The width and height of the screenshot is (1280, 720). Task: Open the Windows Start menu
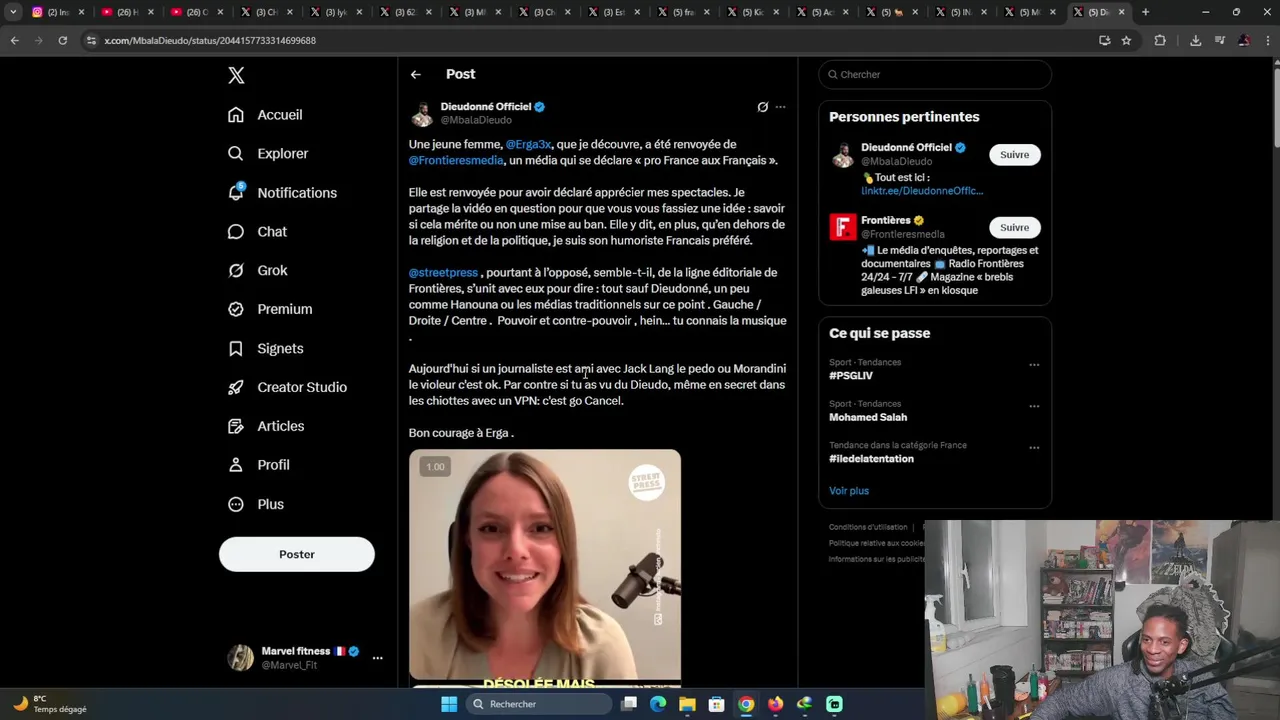(x=448, y=704)
